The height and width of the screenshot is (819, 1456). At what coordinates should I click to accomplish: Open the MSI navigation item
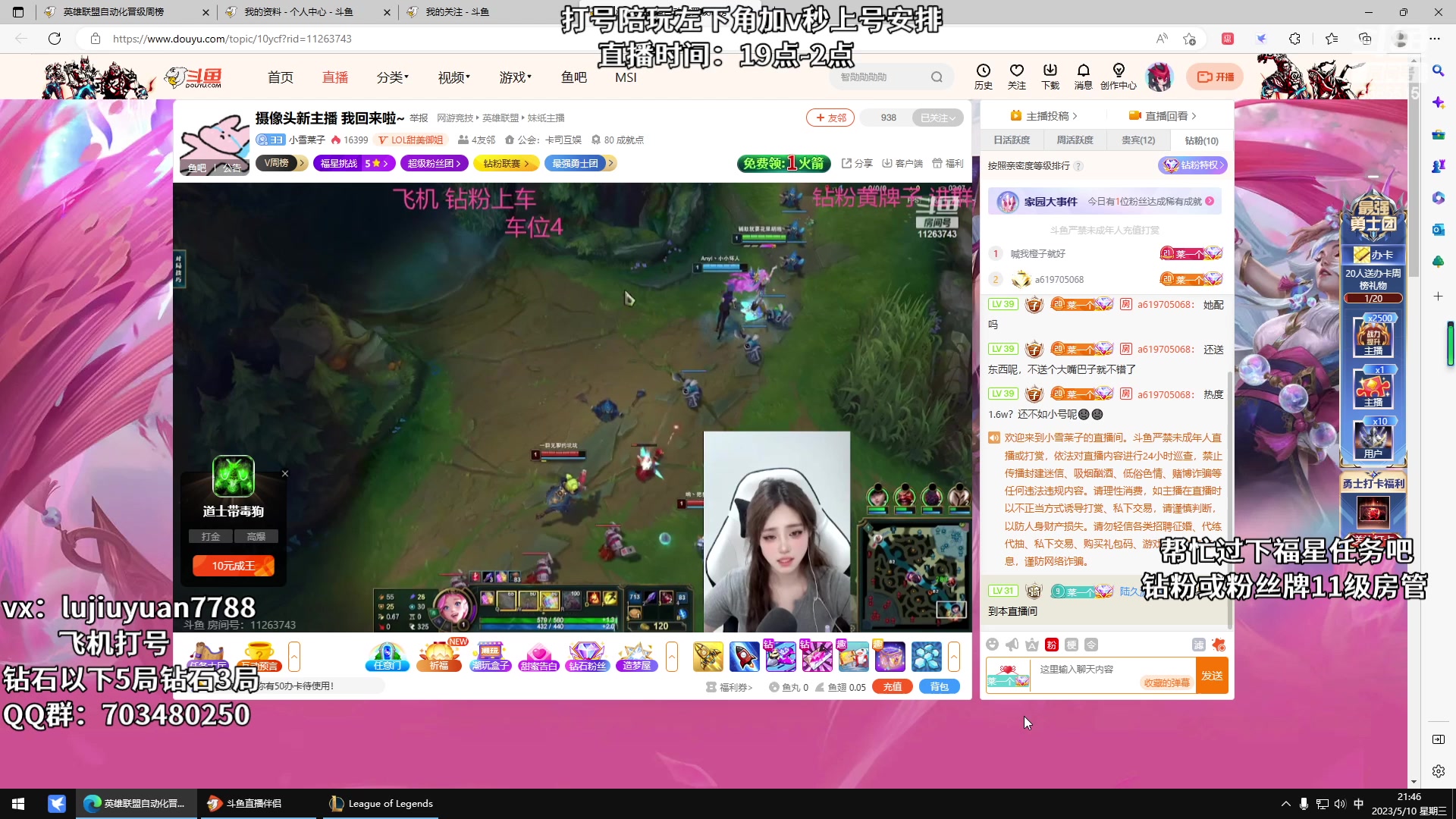pyautogui.click(x=626, y=77)
